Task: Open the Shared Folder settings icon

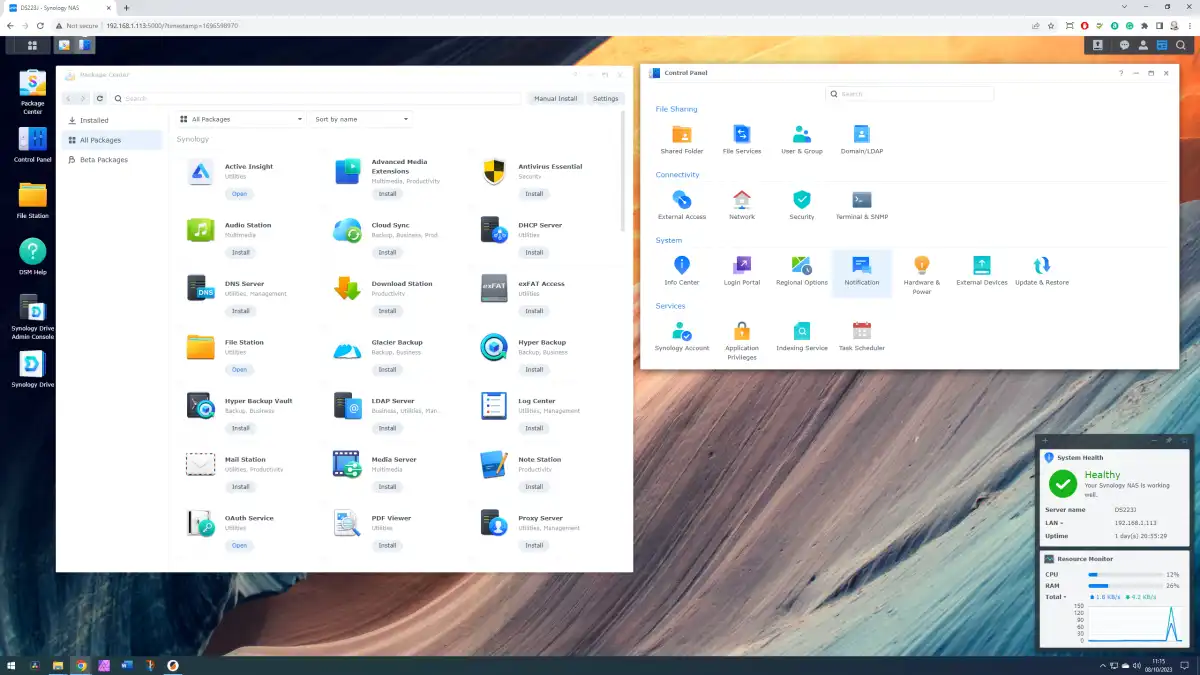Action: pos(681,135)
